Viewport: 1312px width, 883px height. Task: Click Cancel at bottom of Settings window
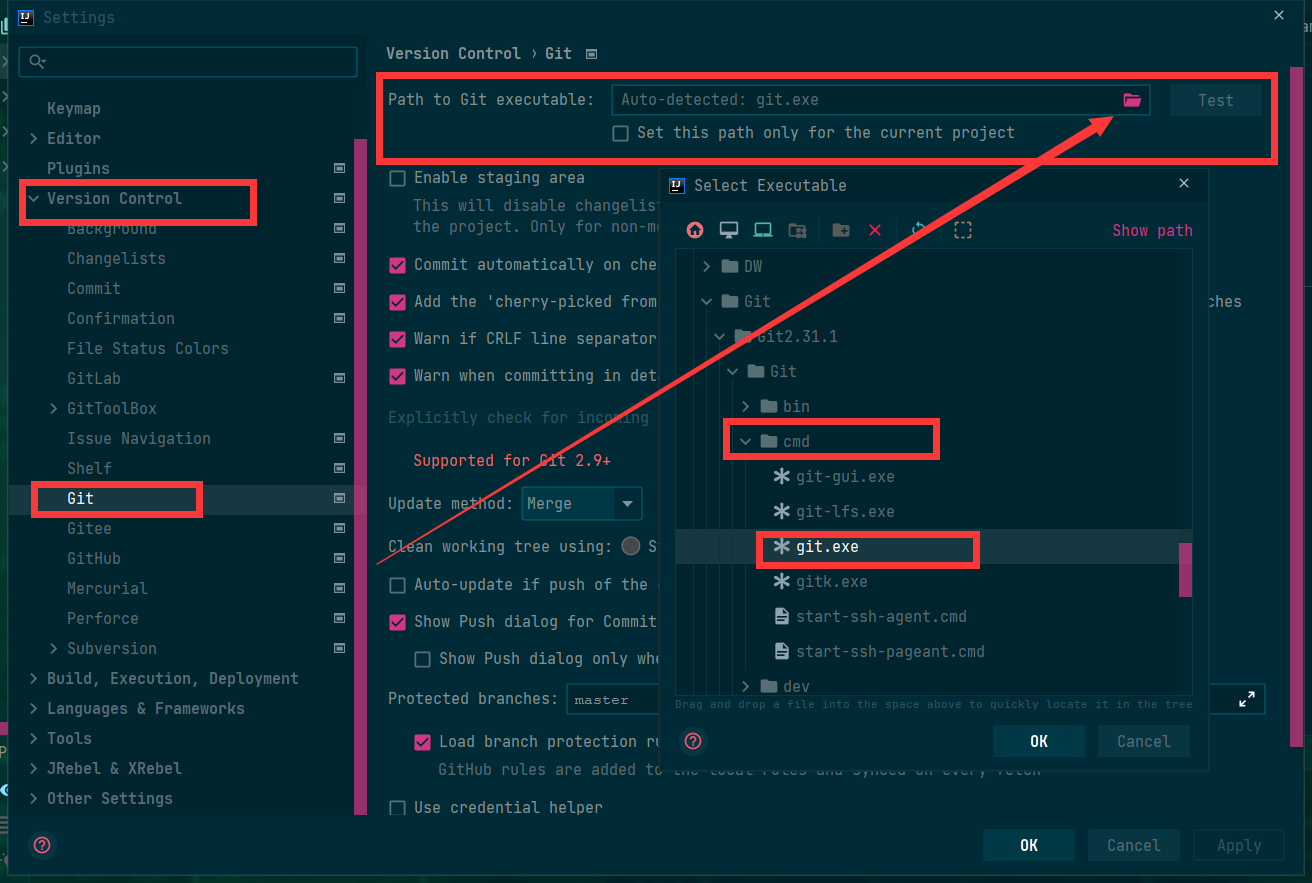(x=1133, y=845)
